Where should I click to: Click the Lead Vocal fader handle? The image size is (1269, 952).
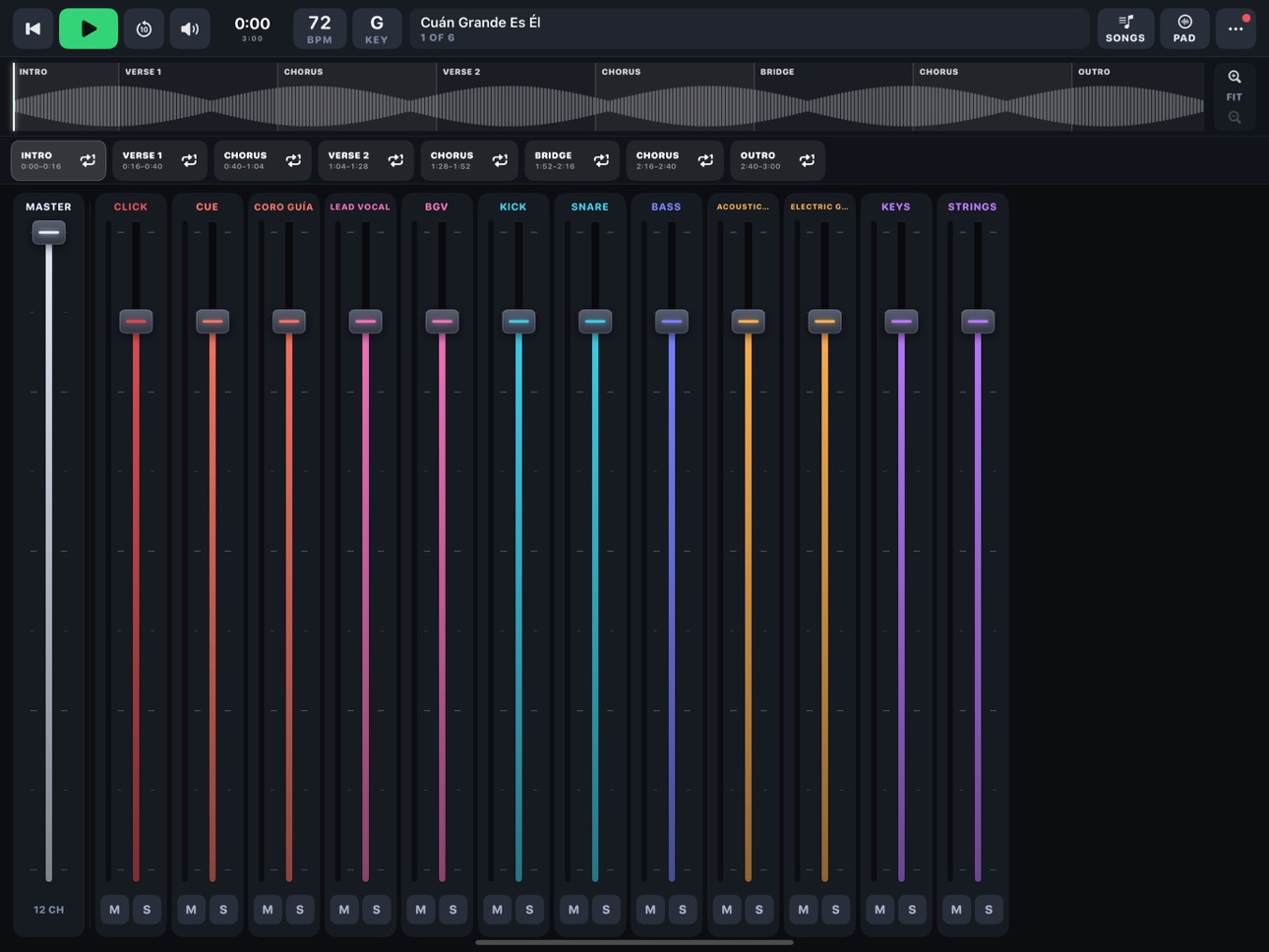pos(365,322)
